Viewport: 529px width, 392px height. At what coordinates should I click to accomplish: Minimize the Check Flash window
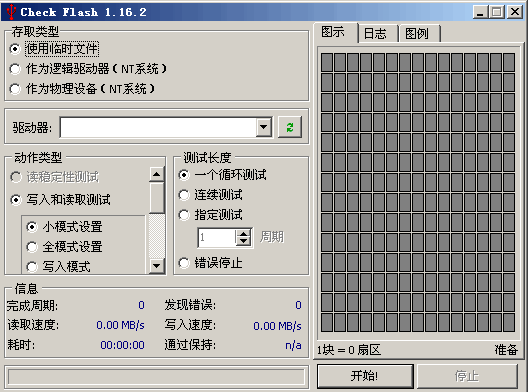(x=480, y=12)
